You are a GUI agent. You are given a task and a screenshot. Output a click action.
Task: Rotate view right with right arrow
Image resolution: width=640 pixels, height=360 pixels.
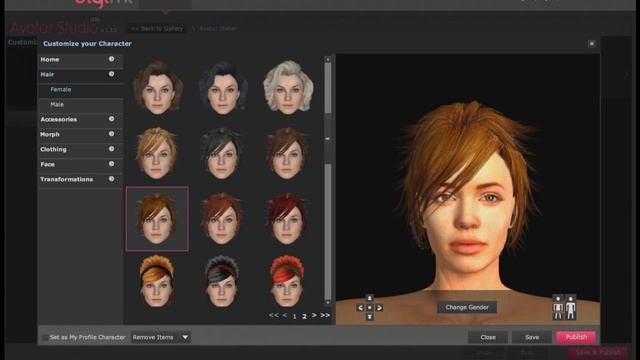(379, 308)
